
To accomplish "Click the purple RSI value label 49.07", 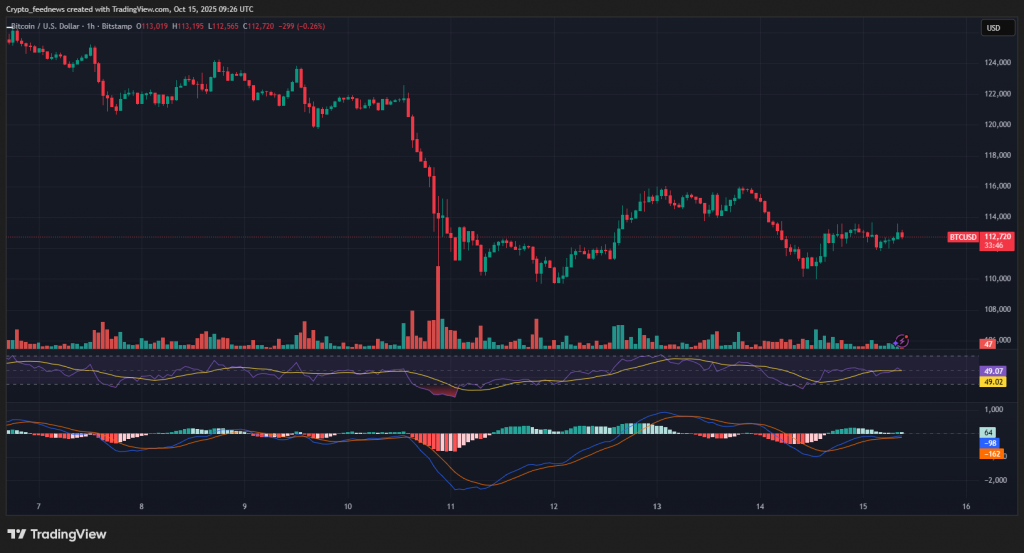I will (x=994, y=371).
